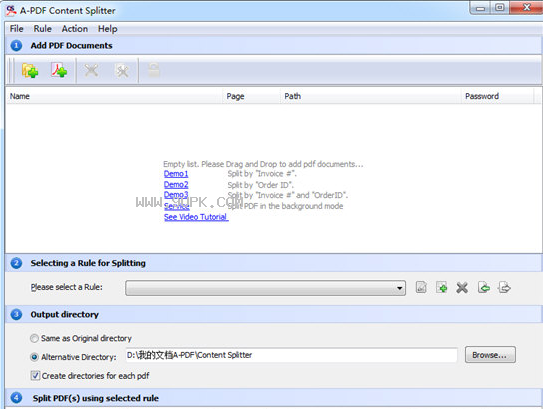
Task: Open the Please select a Rule dropdown
Action: [265, 288]
